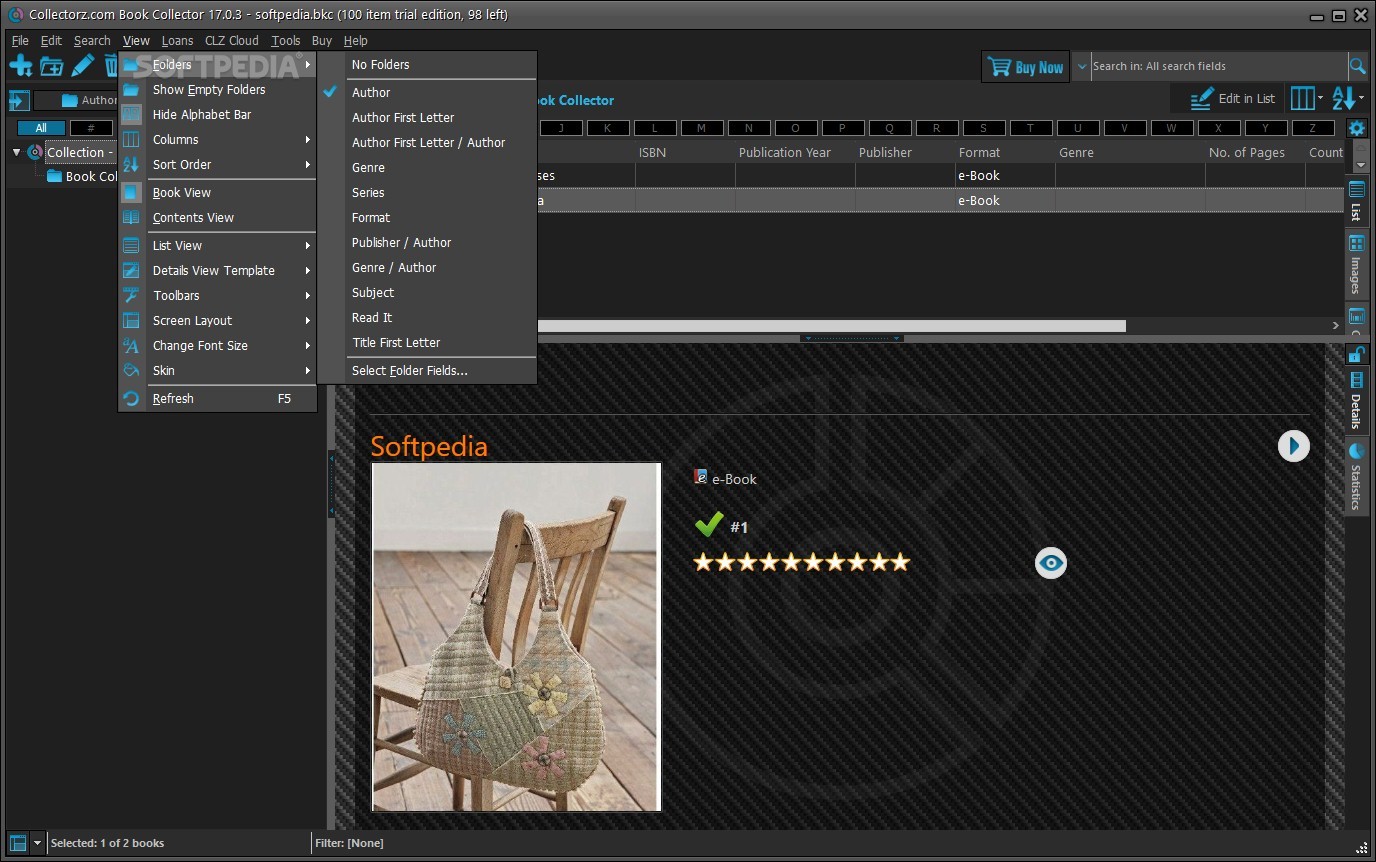Collapse the Collection tree node
Image resolution: width=1376 pixels, height=862 pixels.
click(16, 152)
